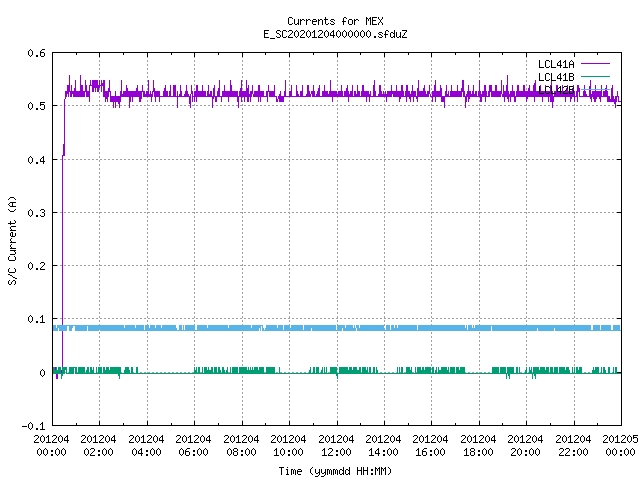Click the LCL42B legend label
Viewport: 640px width, 480px height.
tap(556, 90)
